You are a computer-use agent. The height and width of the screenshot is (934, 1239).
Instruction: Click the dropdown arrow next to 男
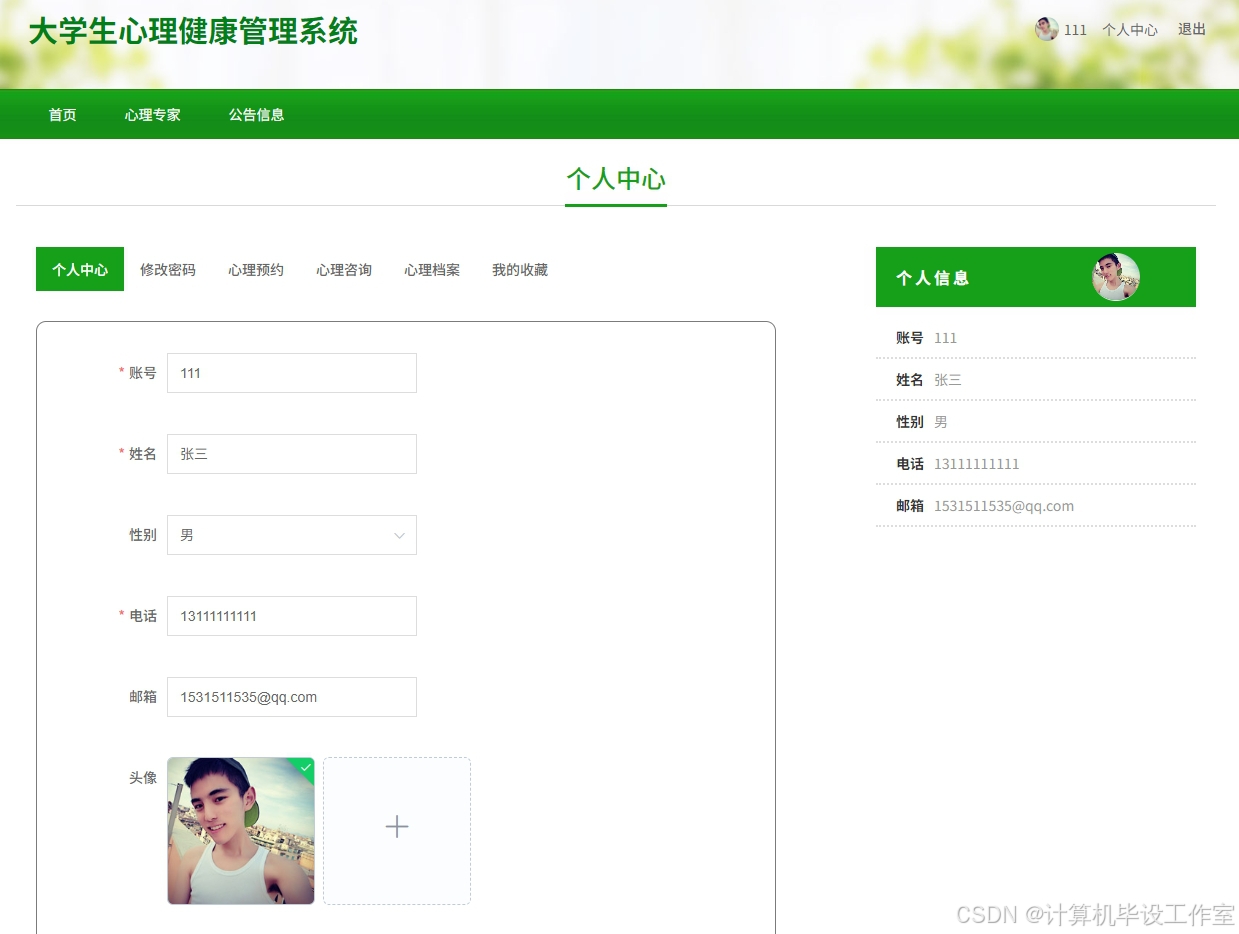pyautogui.click(x=399, y=535)
